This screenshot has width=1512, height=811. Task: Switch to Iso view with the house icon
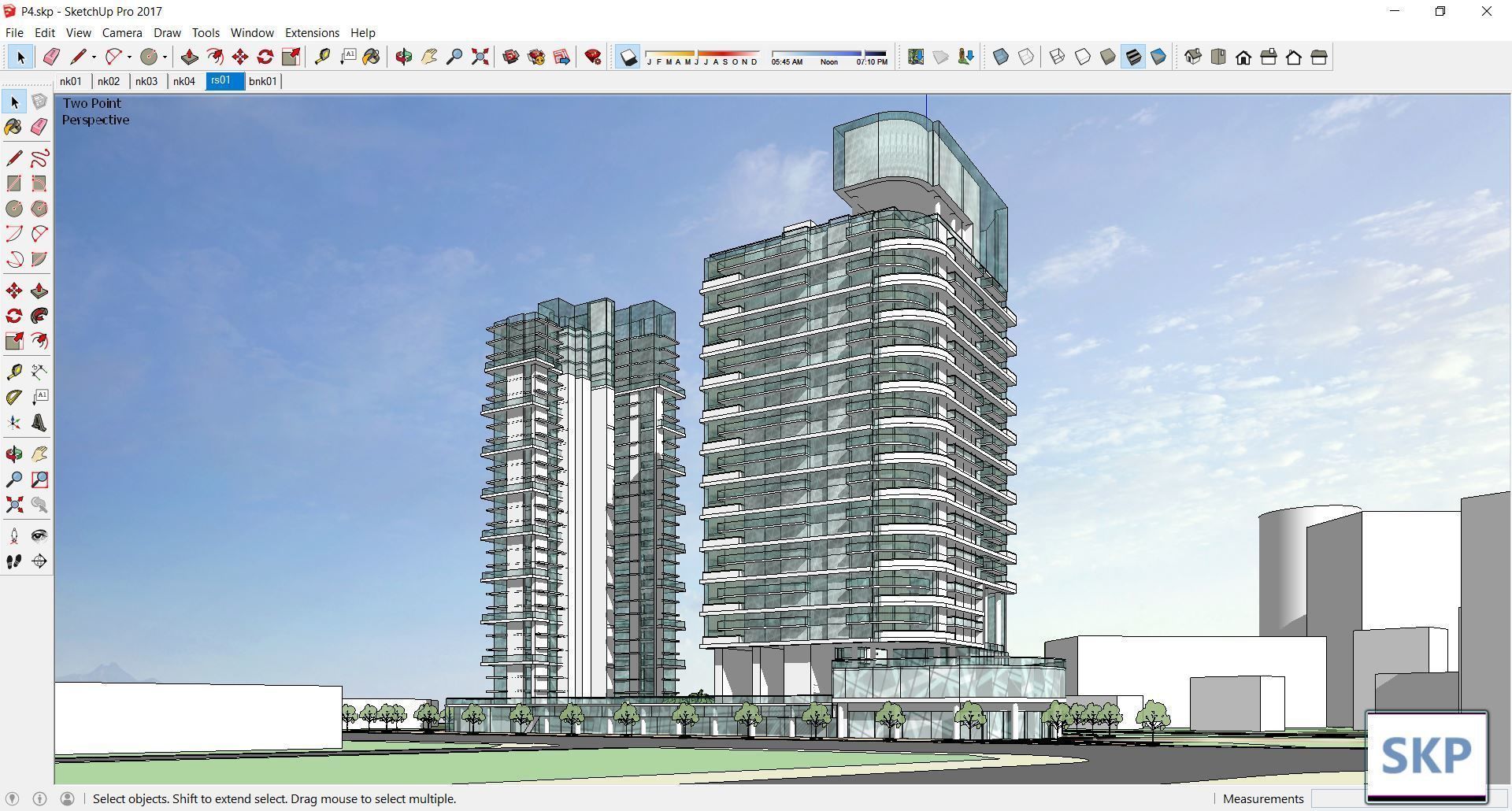1193,57
